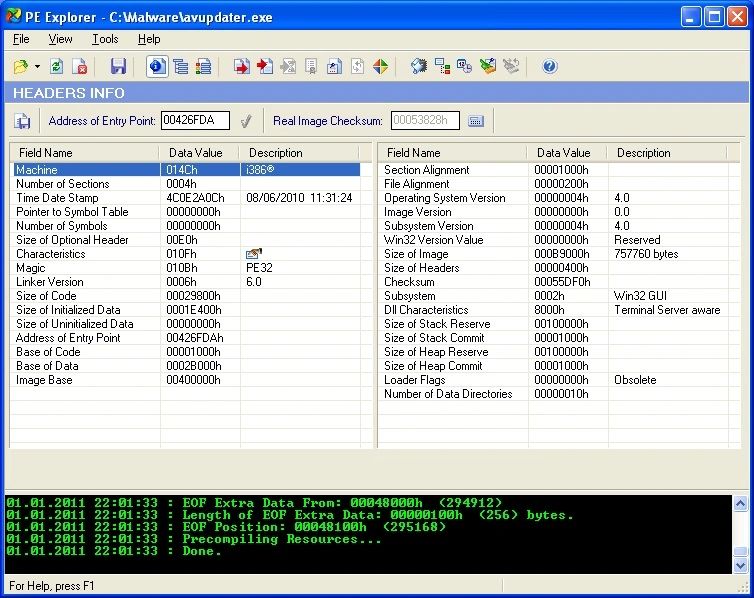
Task: Open a file with the folder icon
Action: pyautogui.click(x=21, y=66)
